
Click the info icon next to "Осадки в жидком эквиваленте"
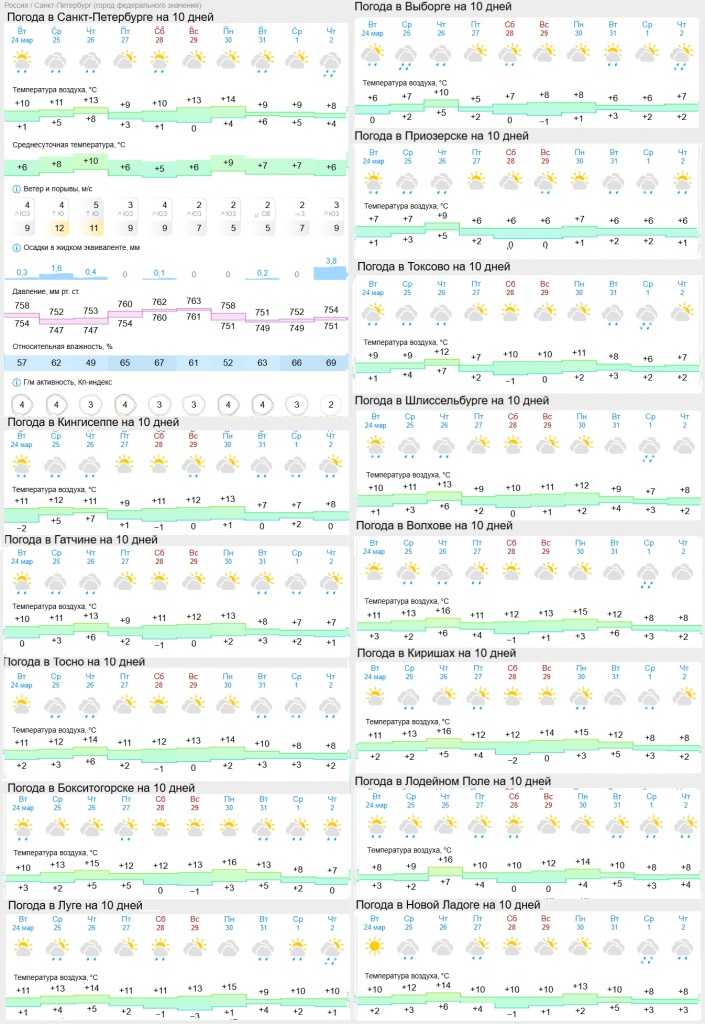point(16,247)
